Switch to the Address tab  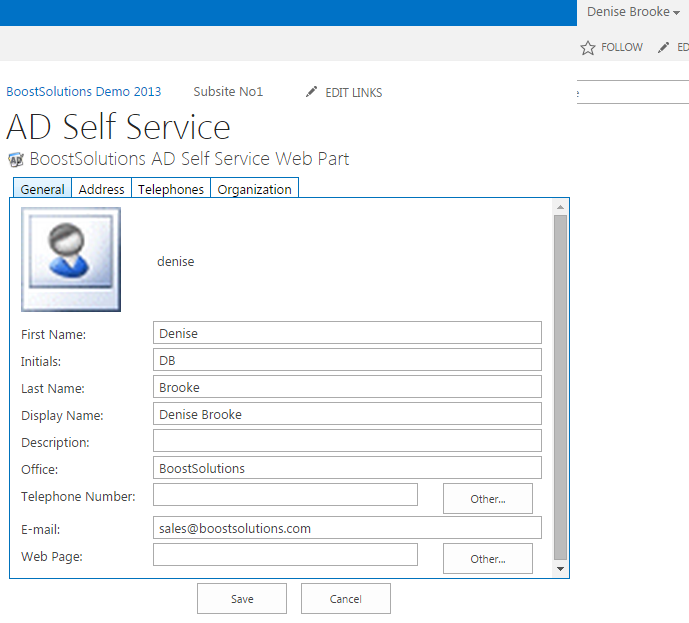pyautogui.click(x=101, y=189)
